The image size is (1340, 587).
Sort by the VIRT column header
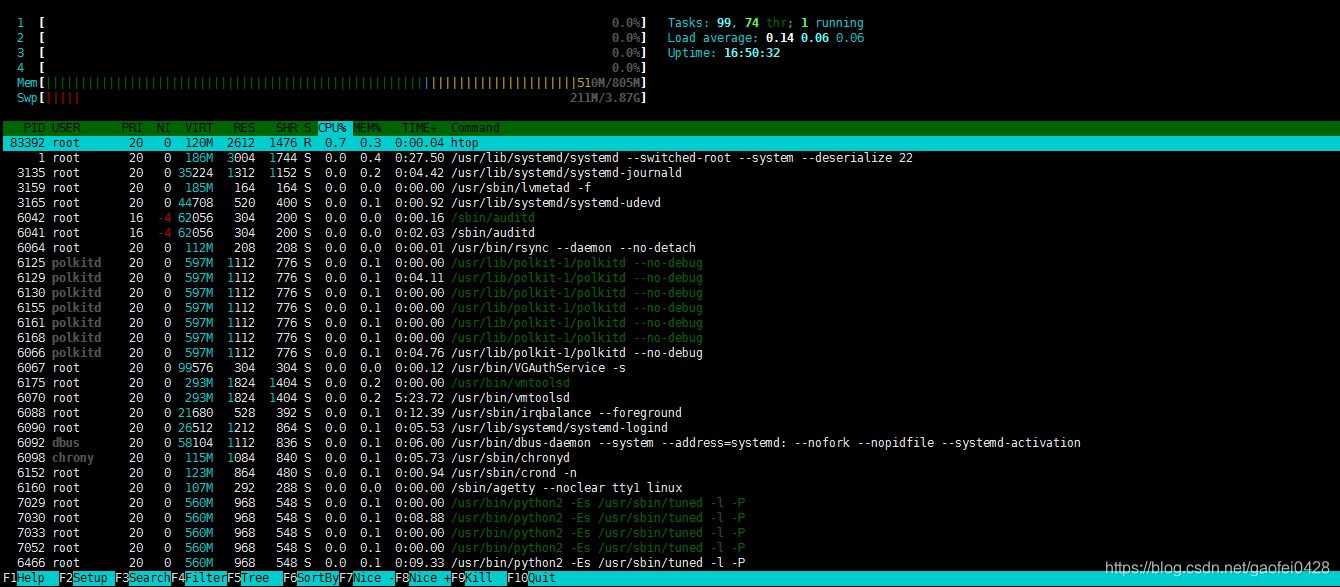[199, 128]
